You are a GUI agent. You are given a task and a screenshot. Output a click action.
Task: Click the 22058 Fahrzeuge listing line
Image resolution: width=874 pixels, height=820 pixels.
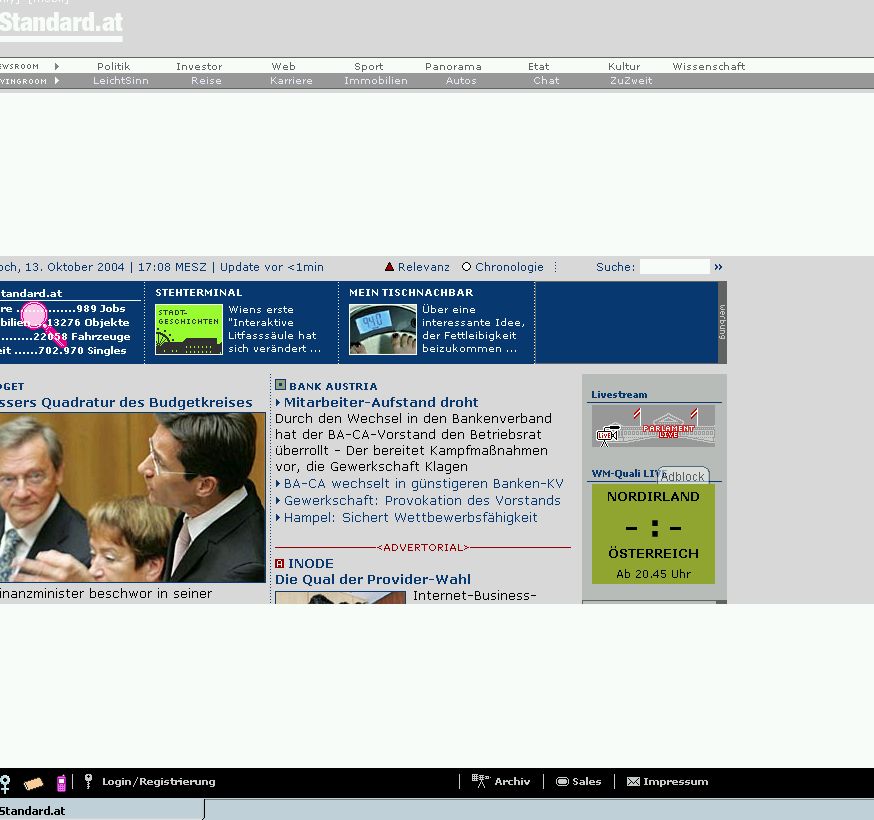(65, 336)
